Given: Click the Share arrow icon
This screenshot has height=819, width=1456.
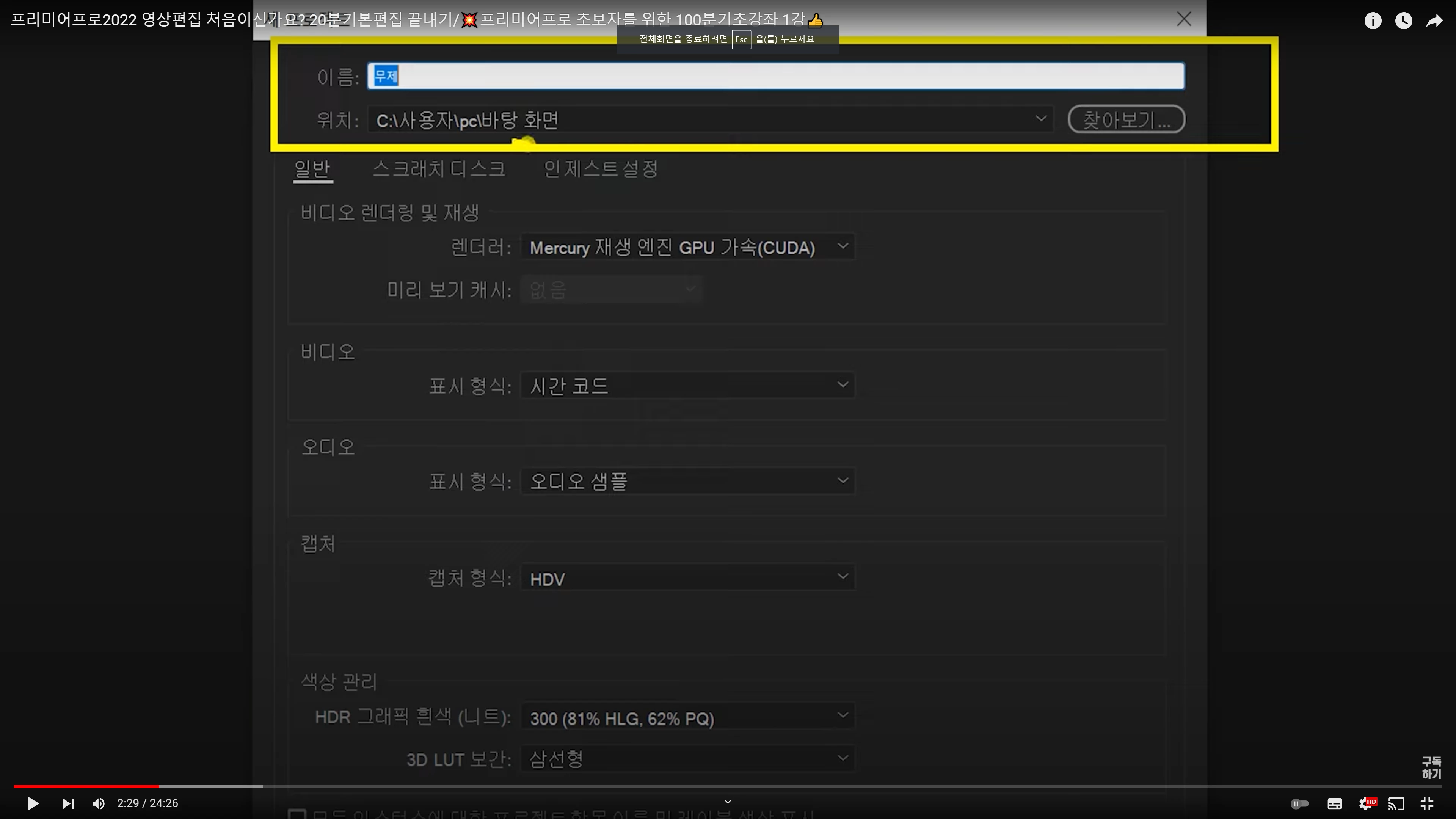Looking at the screenshot, I should pyautogui.click(x=1434, y=21).
